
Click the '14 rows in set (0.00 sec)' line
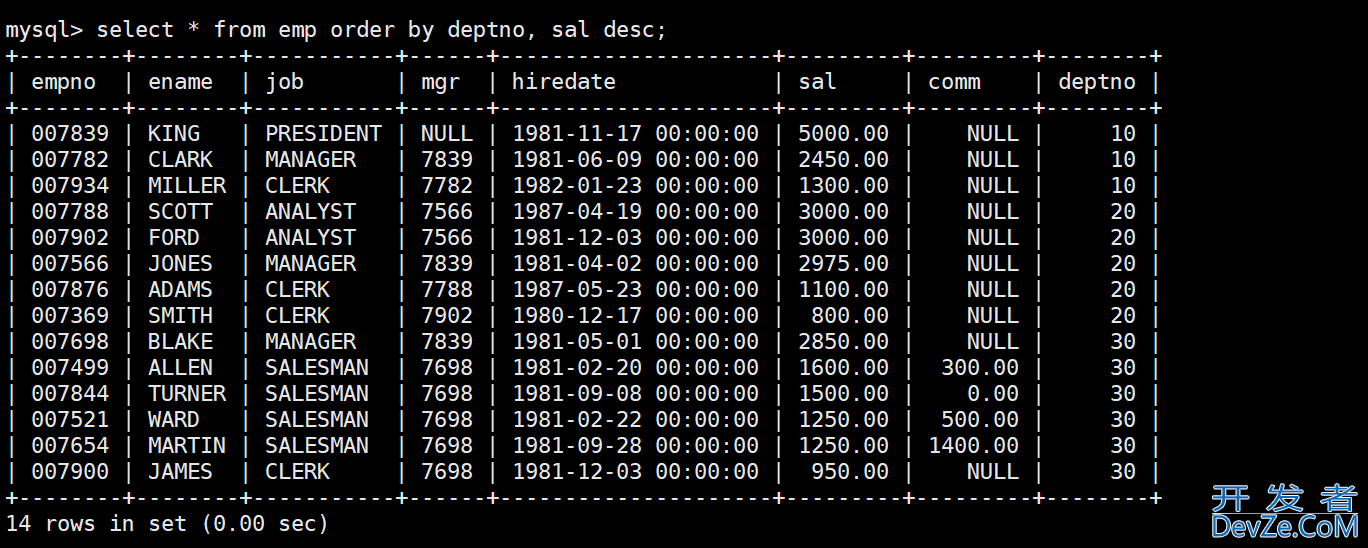(167, 523)
